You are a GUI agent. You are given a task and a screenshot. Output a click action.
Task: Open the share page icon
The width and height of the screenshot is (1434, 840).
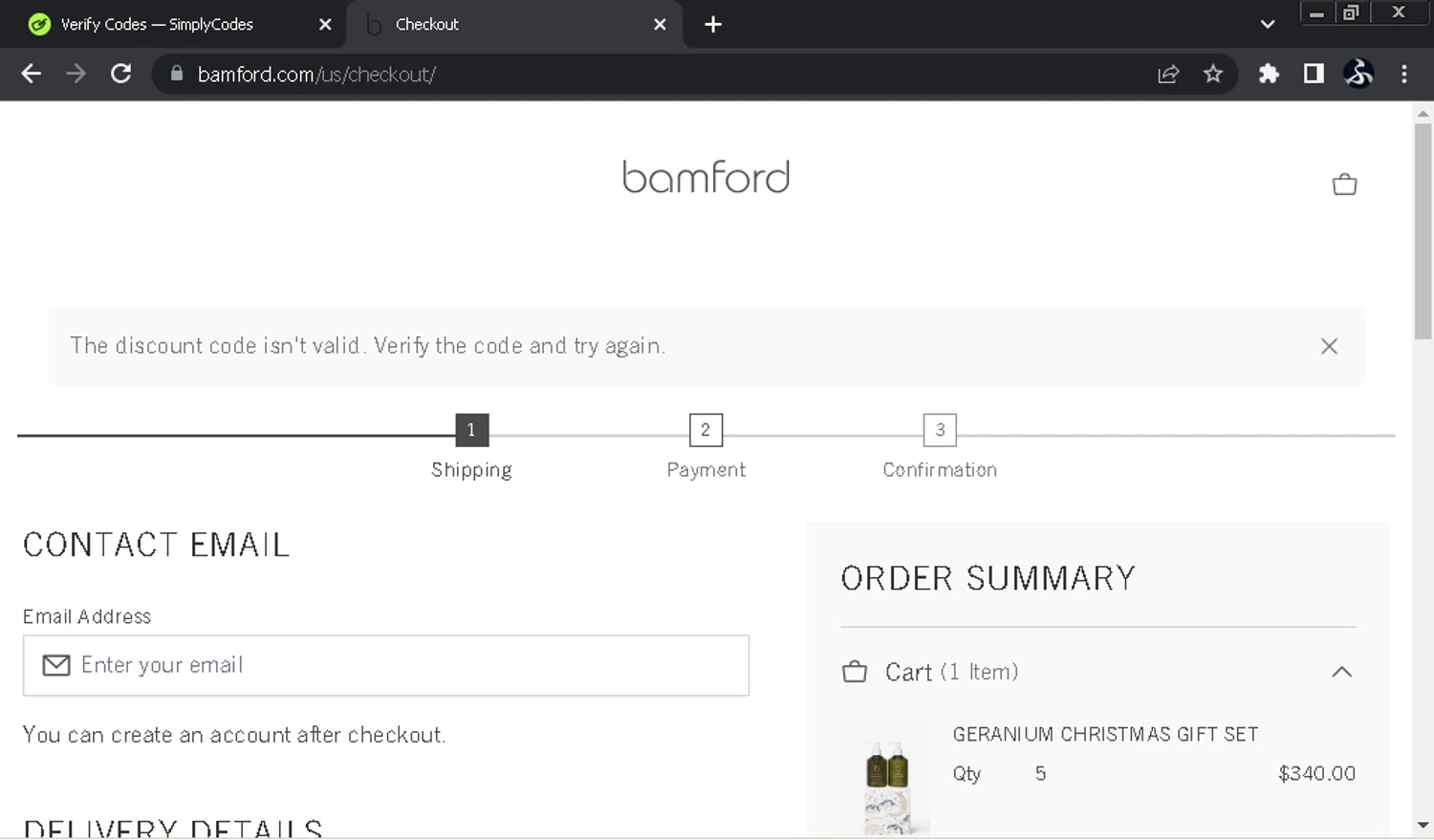pyautogui.click(x=1168, y=74)
